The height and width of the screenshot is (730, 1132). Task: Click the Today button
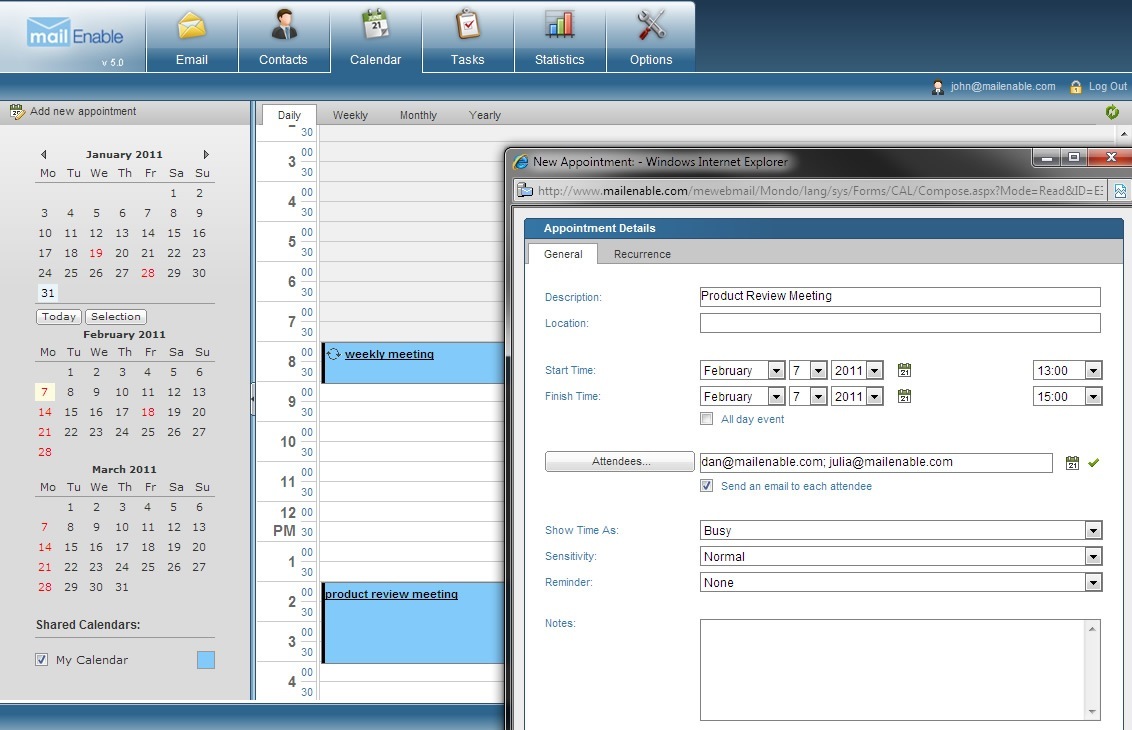(58, 317)
